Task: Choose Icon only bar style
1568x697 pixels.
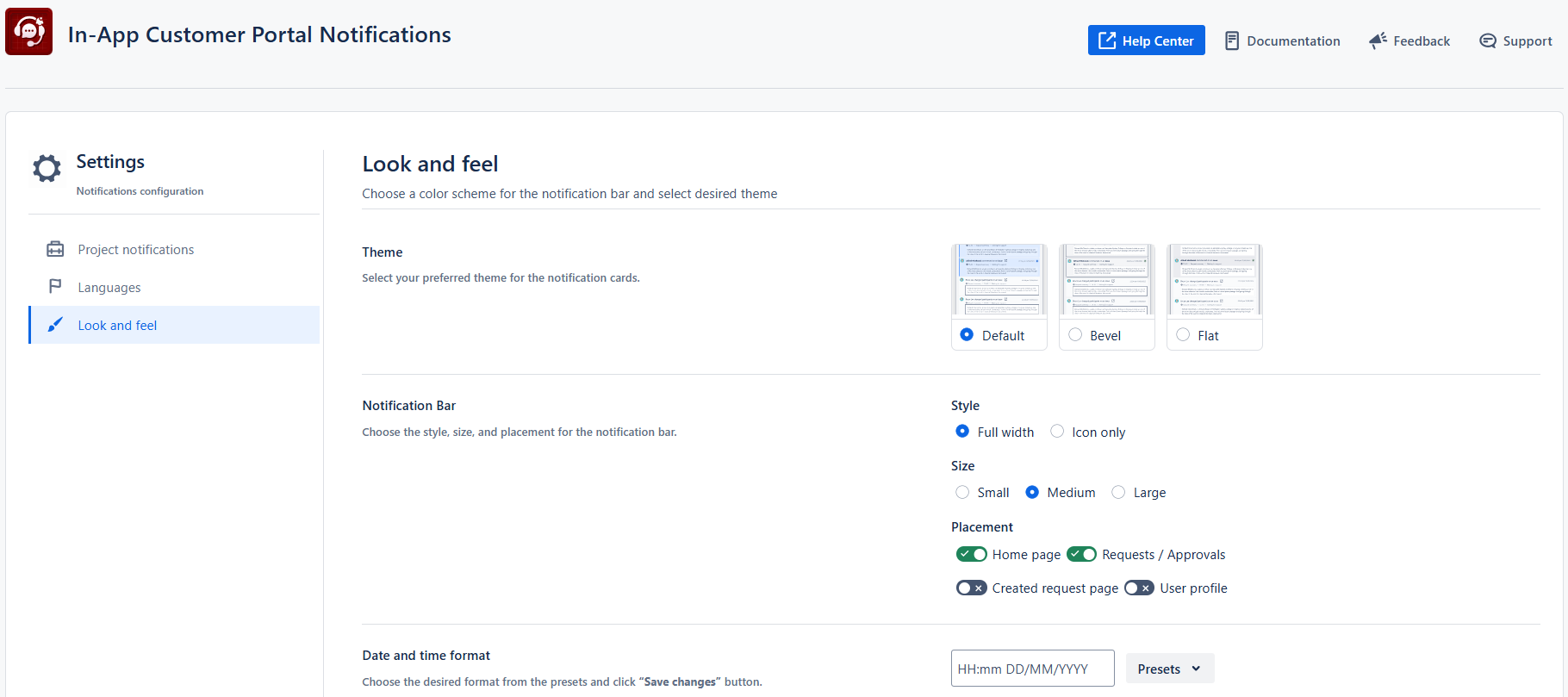Action: pyautogui.click(x=1057, y=432)
